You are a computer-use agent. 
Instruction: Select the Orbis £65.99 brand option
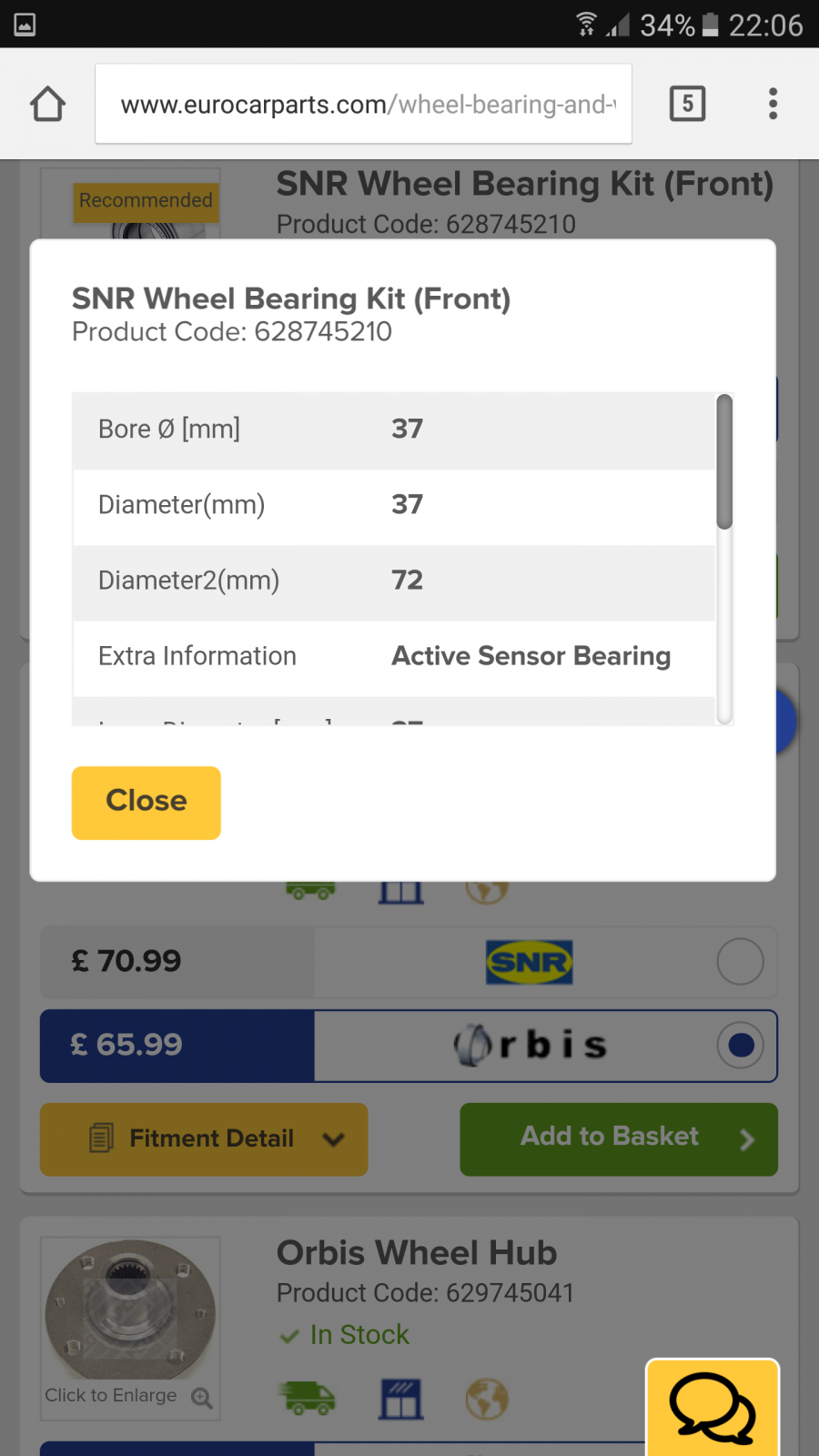coord(740,1046)
